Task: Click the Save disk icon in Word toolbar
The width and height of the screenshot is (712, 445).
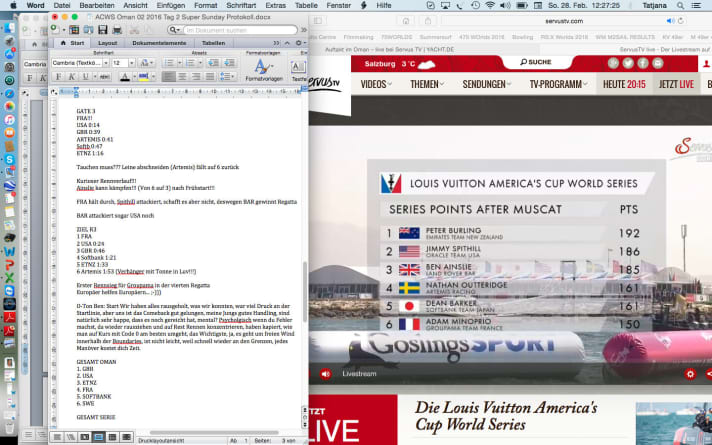Action: (x=103, y=30)
